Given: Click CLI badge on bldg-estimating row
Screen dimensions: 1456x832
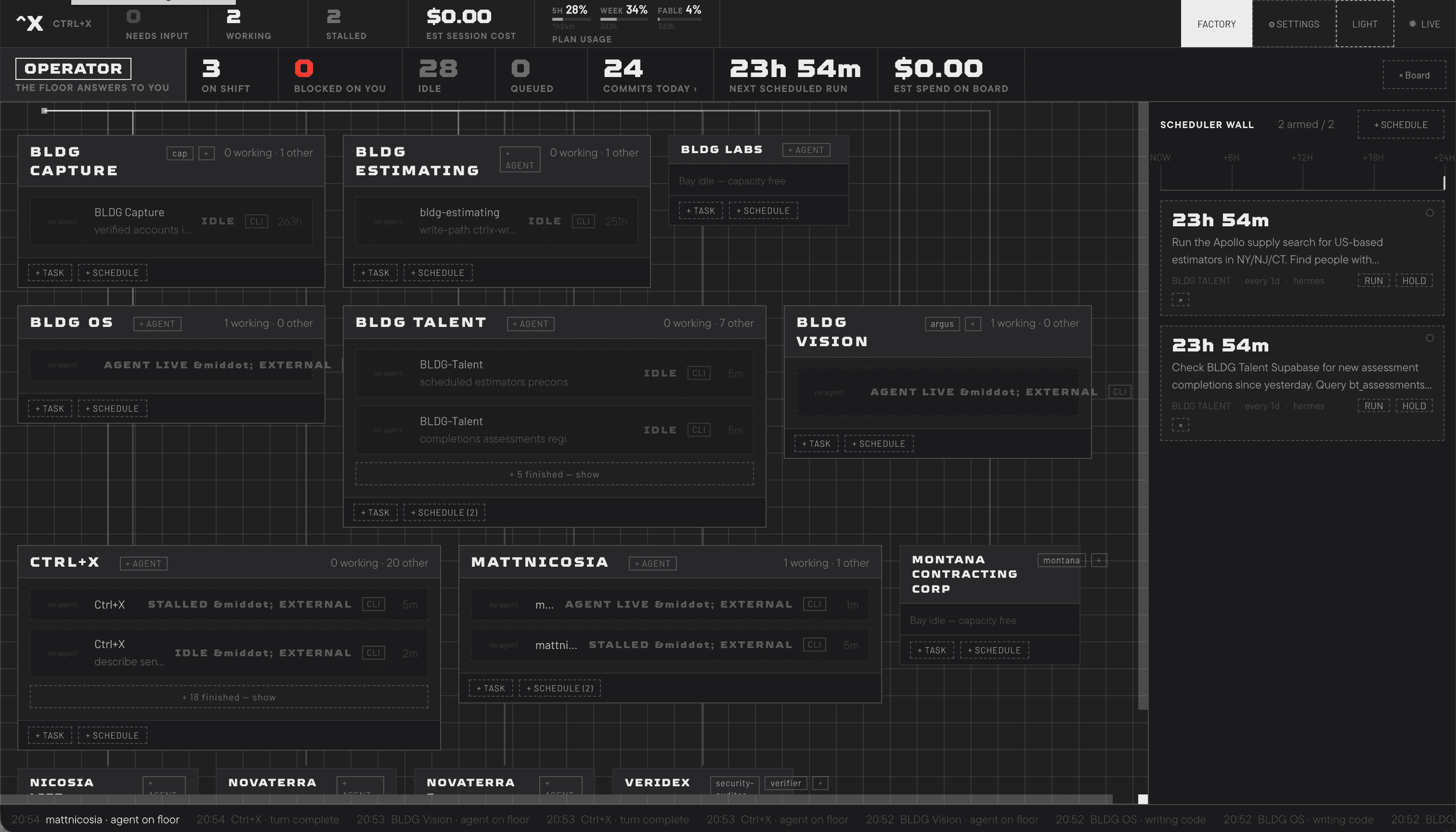Looking at the screenshot, I should point(583,221).
